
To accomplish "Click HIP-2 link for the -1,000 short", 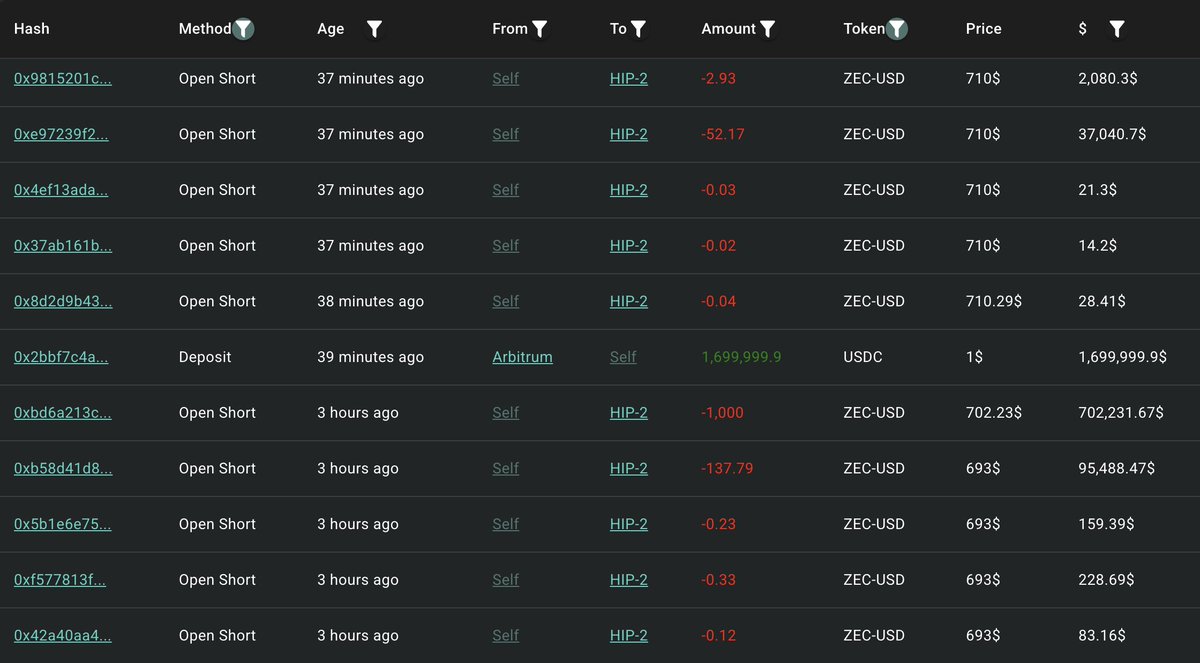I will (628, 413).
